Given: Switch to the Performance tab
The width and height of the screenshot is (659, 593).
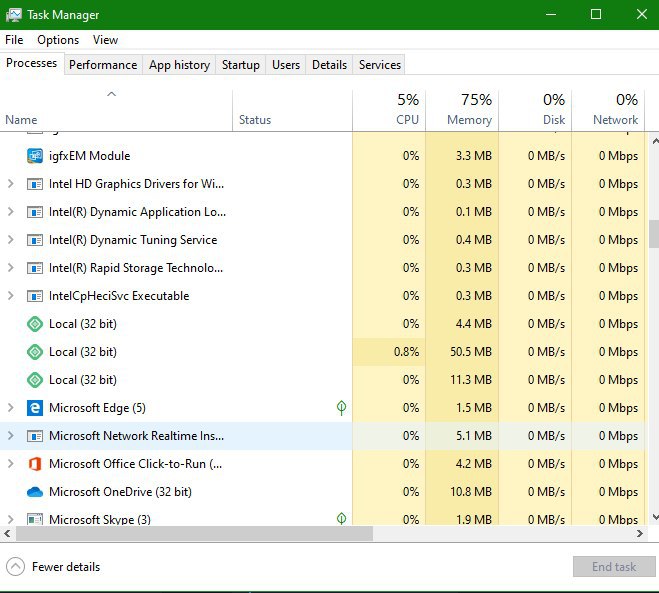Looking at the screenshot, I should point(103,65).
